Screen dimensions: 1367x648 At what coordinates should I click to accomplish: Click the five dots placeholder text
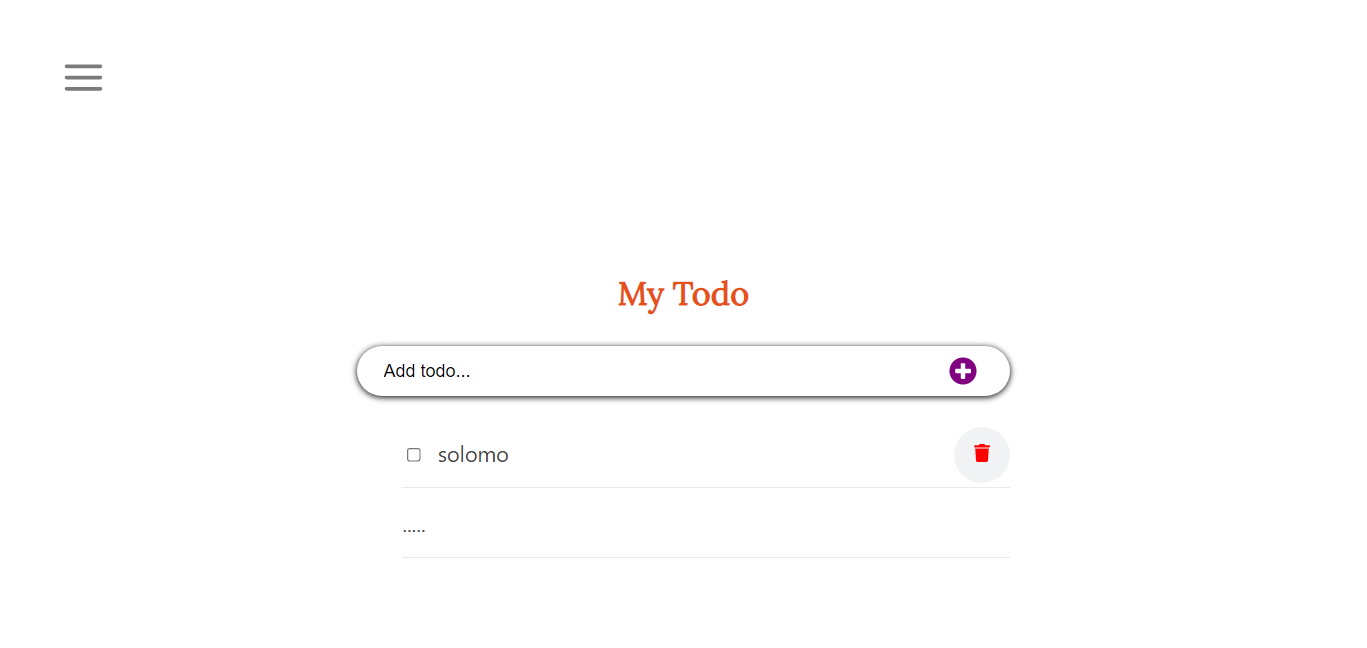[x=414, y=527]
